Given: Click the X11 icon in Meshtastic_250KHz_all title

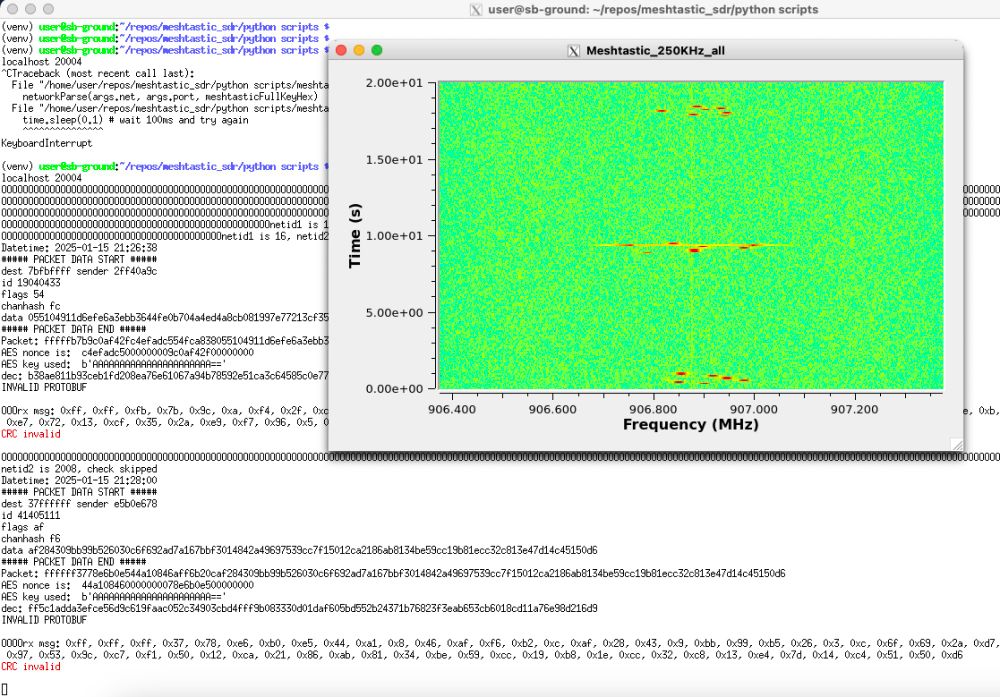Looking at the screenshot, I should 573,50.
